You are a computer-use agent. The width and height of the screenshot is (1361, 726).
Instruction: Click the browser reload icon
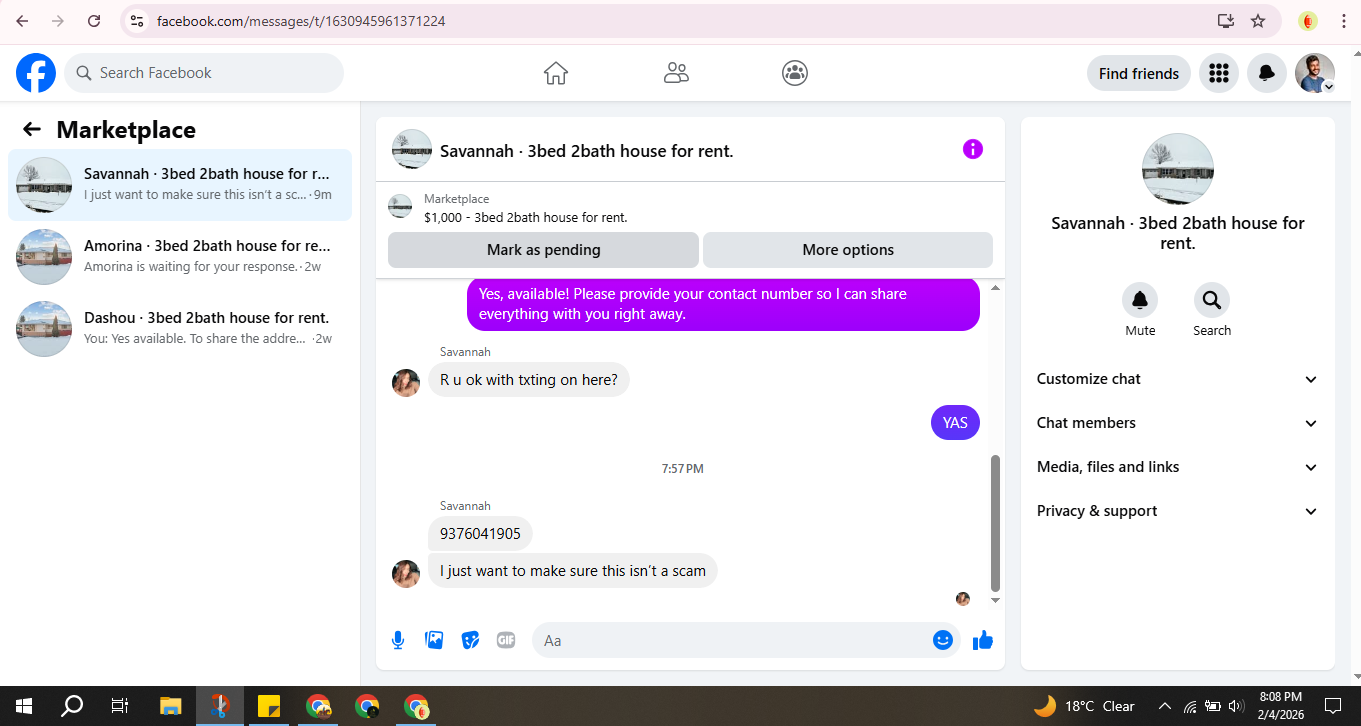[94, 21]
